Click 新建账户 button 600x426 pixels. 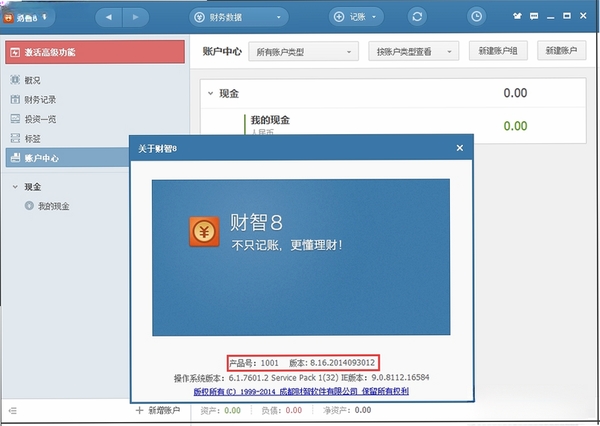(561, 51)
